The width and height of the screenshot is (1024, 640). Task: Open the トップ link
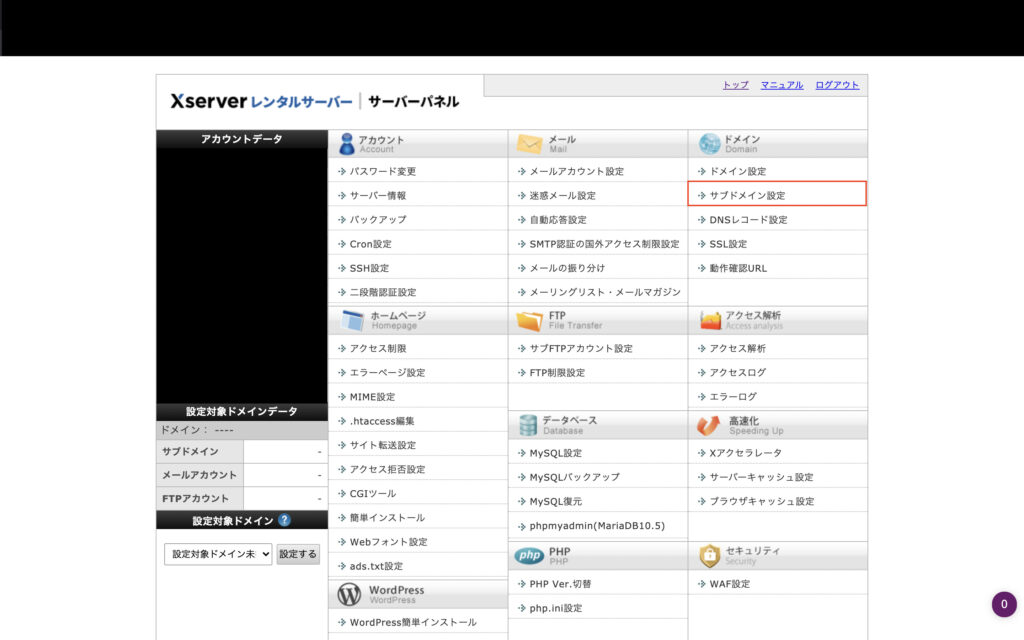(x=735, y=85)
